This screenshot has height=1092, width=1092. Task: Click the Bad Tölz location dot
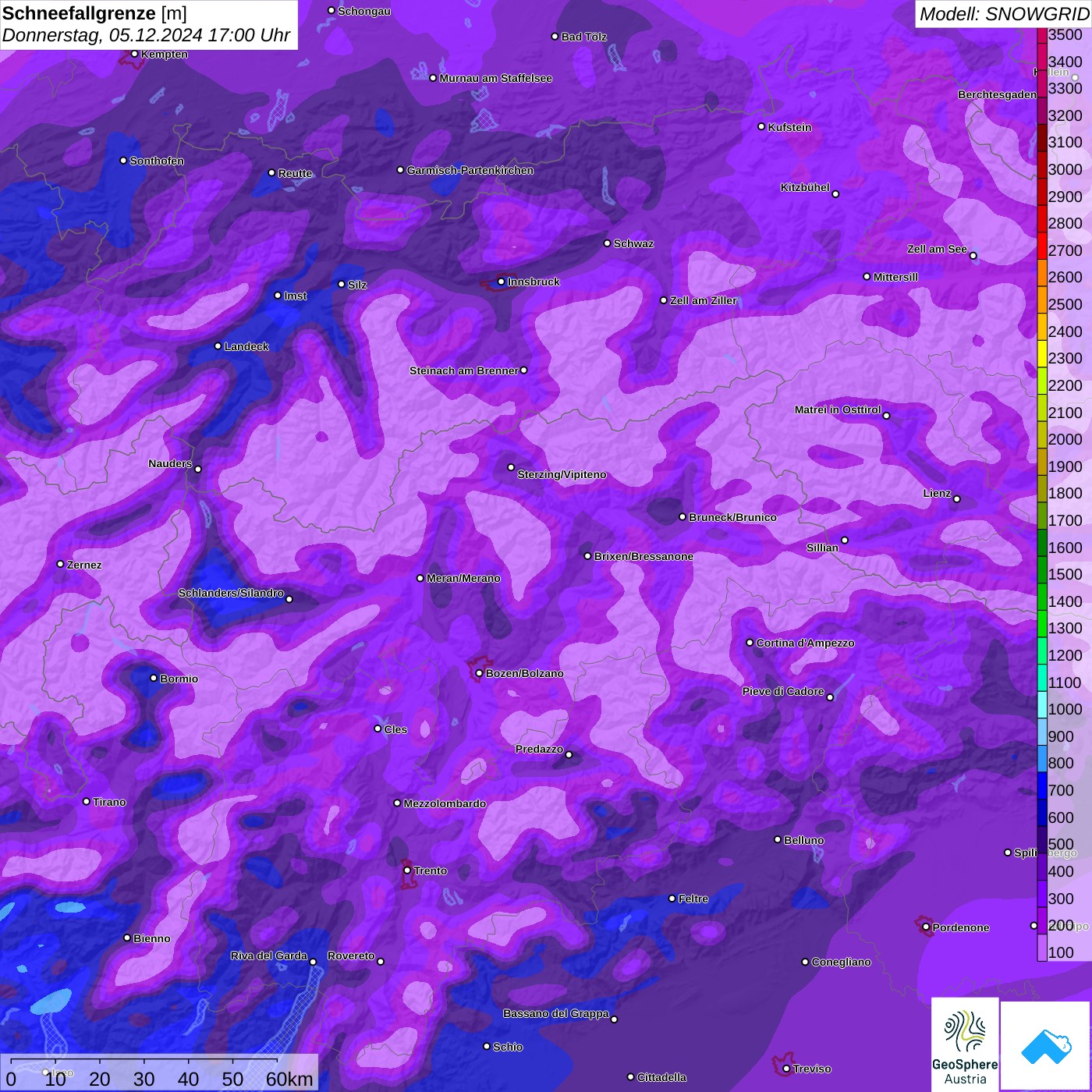[x=555, y=37]
